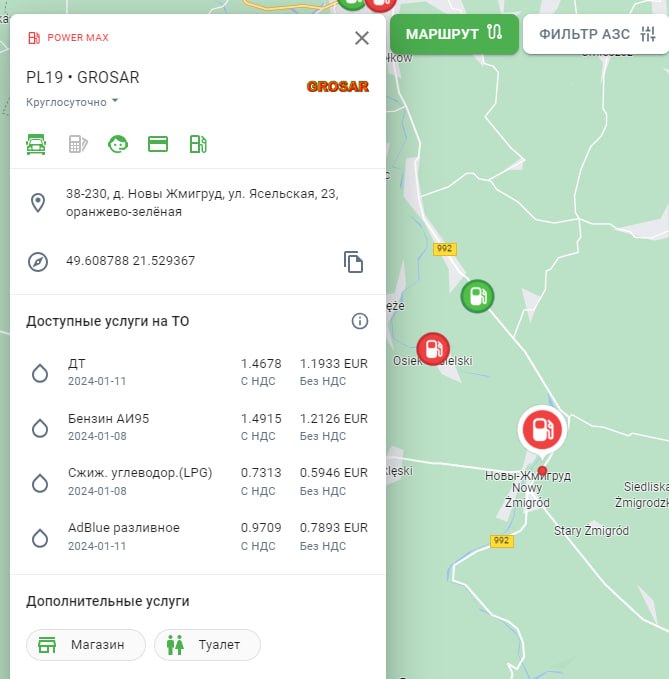
Task: Click the compass icon beside coordinates
Action: [38, 262]
